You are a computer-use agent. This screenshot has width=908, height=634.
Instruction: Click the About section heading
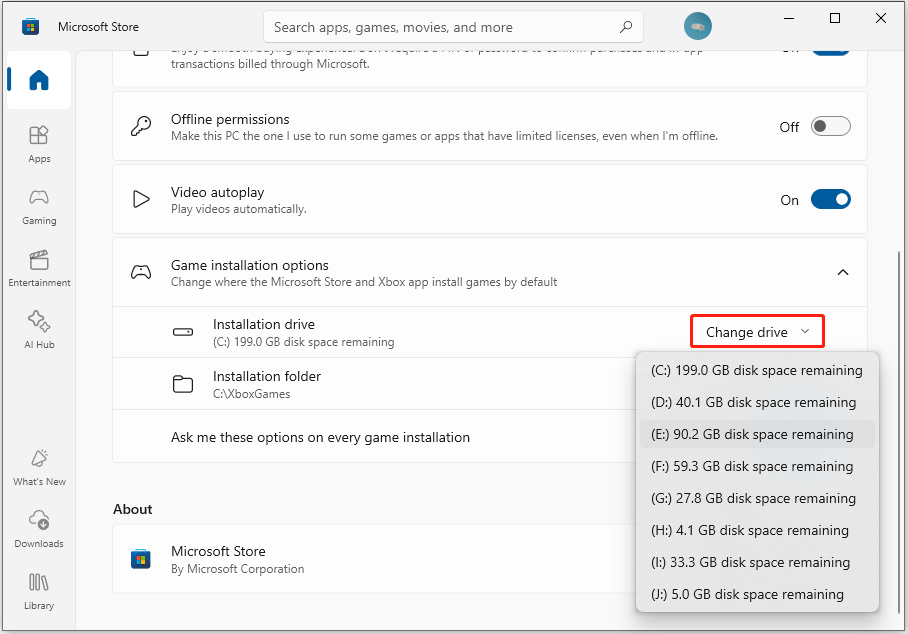point(133,510)
